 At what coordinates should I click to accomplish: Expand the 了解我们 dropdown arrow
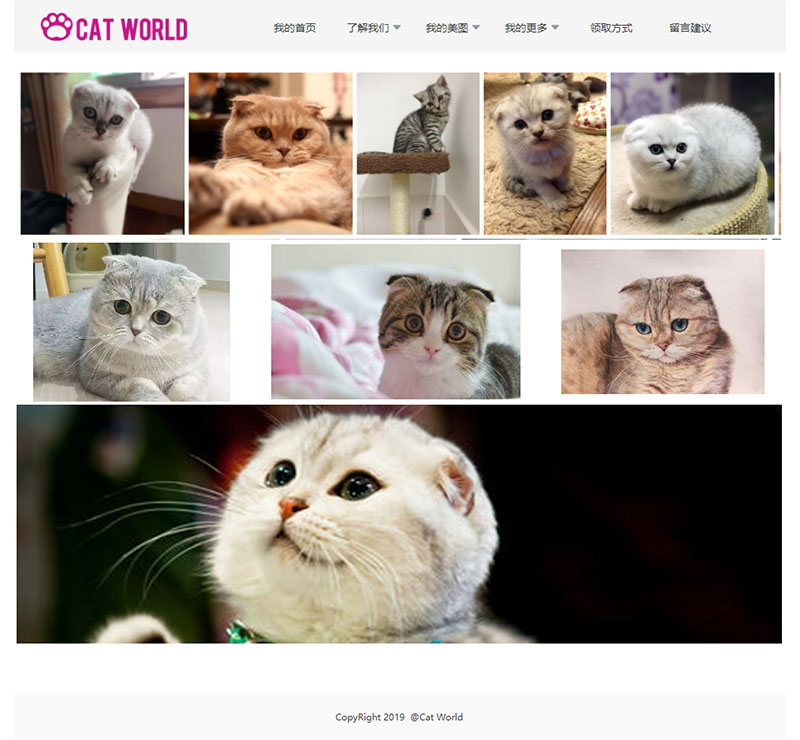coord(397,28)
